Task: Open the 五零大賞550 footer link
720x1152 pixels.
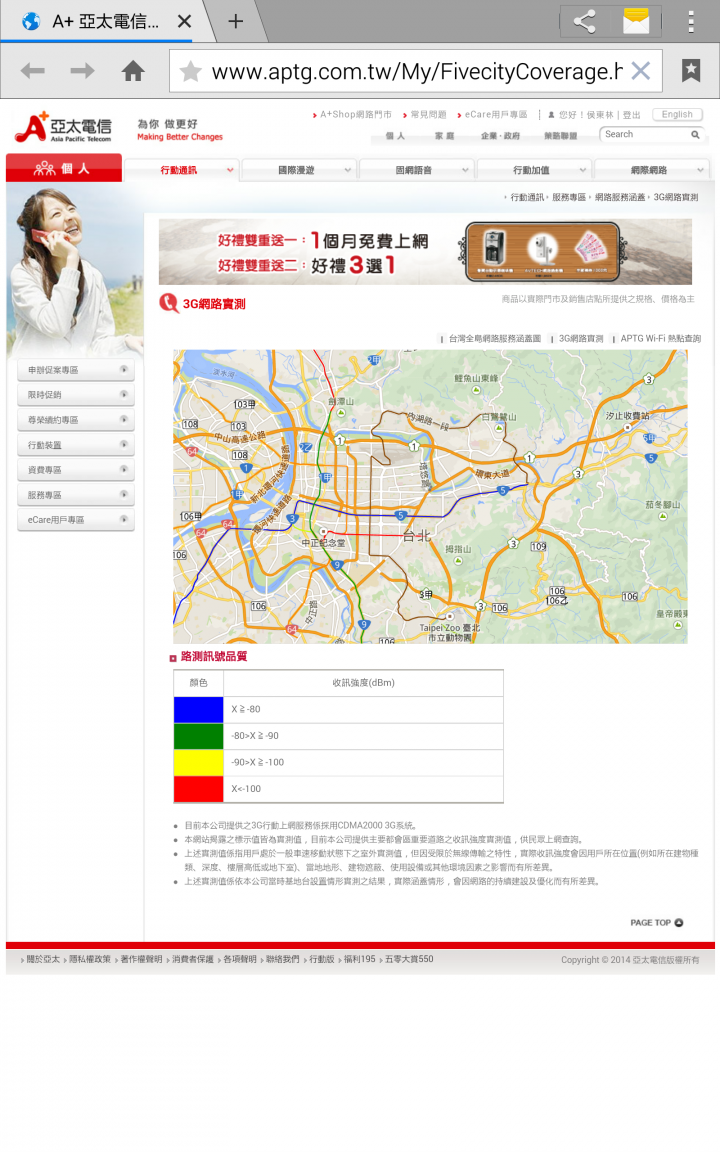Action: (408, 960)
